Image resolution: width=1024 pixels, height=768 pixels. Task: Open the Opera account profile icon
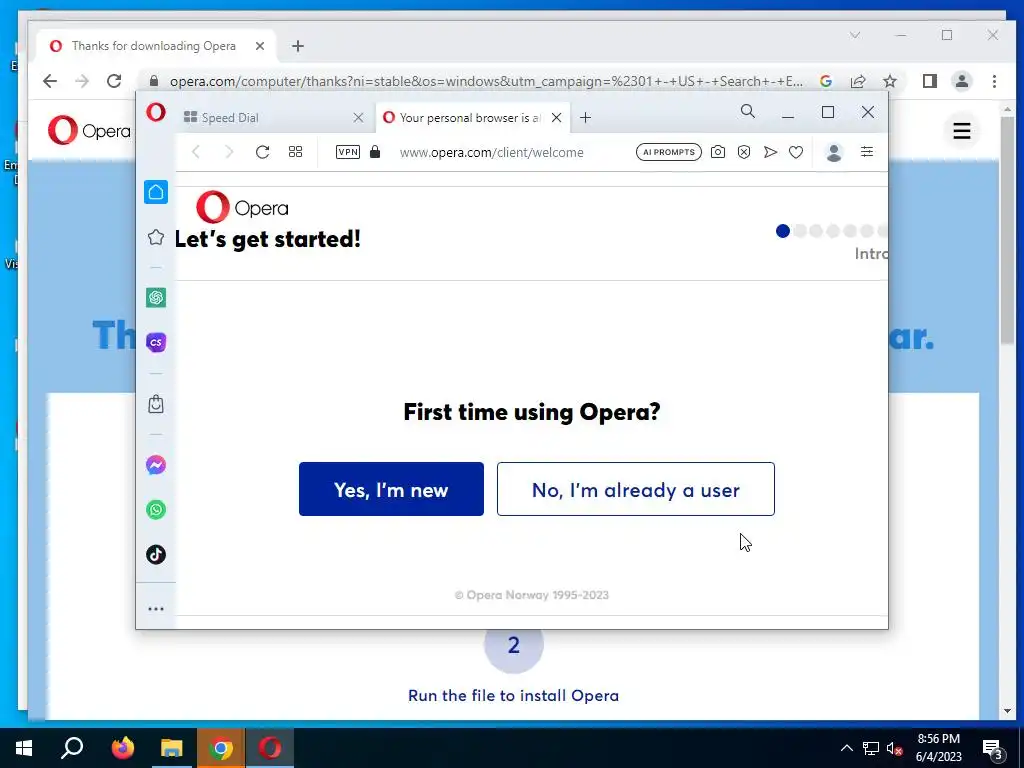834,152
